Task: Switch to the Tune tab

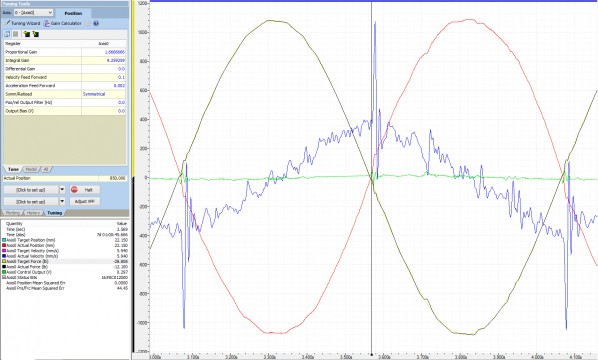Action: (x=13, y=169)
